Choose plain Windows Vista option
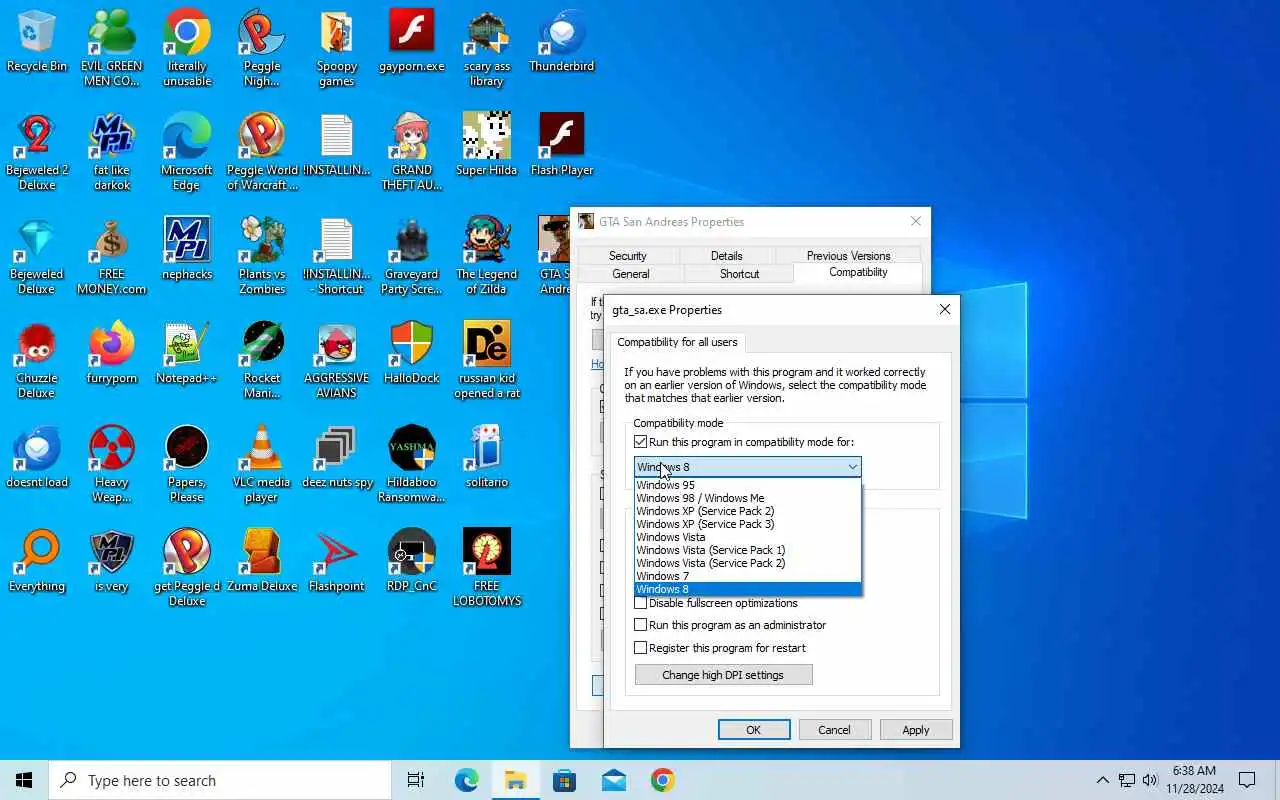Screen dimensions: 1280x800 pos(747,537)
